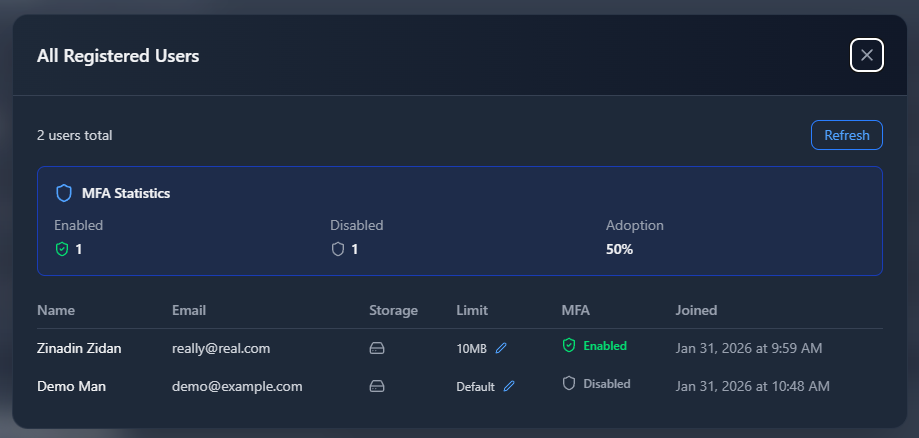This screenshot has height=438, width=919.
Task: Click the edit pencil next to Default limit
Action: [509, 386]
